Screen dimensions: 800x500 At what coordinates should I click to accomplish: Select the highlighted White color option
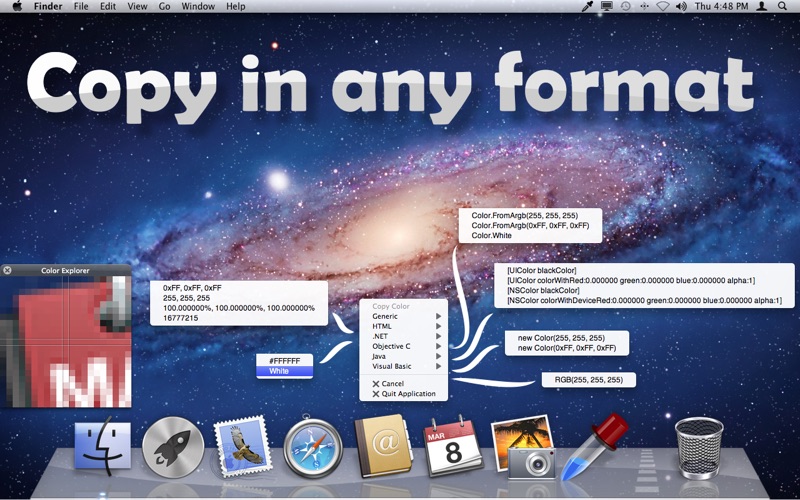(x=284, y=371)
